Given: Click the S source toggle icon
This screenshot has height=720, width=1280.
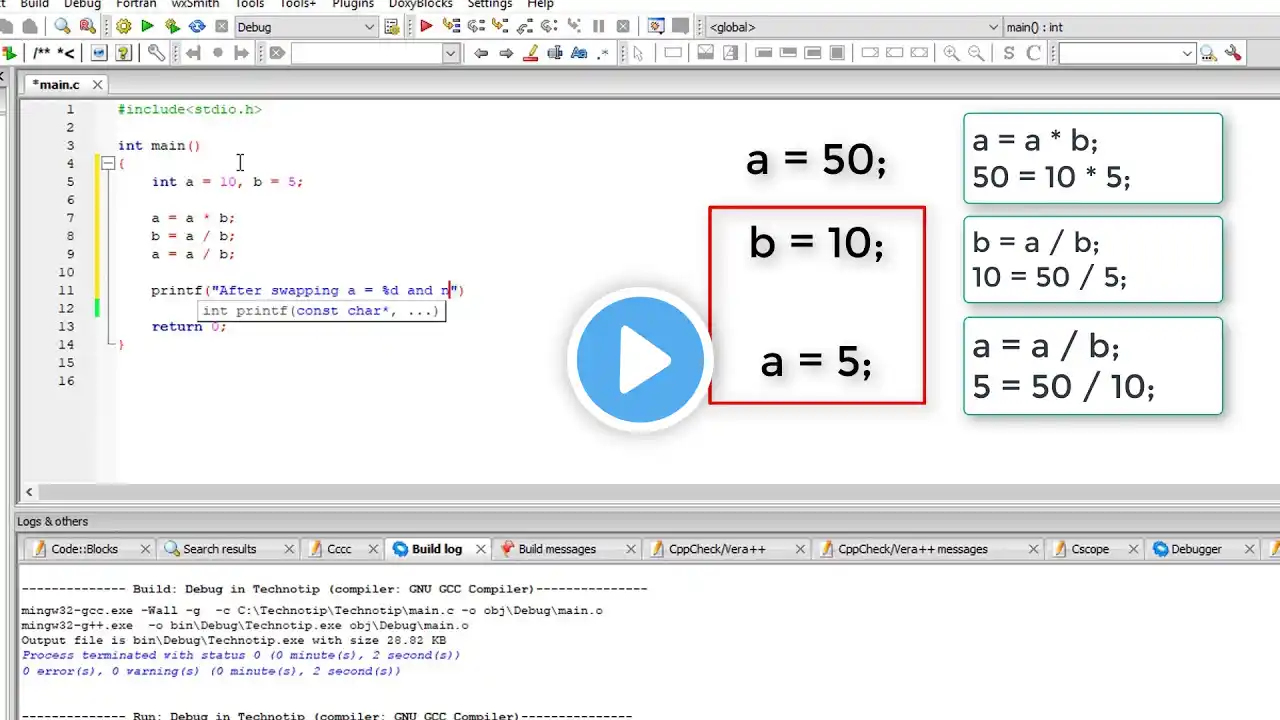Looking at the screenshot, I should 1009,53.
